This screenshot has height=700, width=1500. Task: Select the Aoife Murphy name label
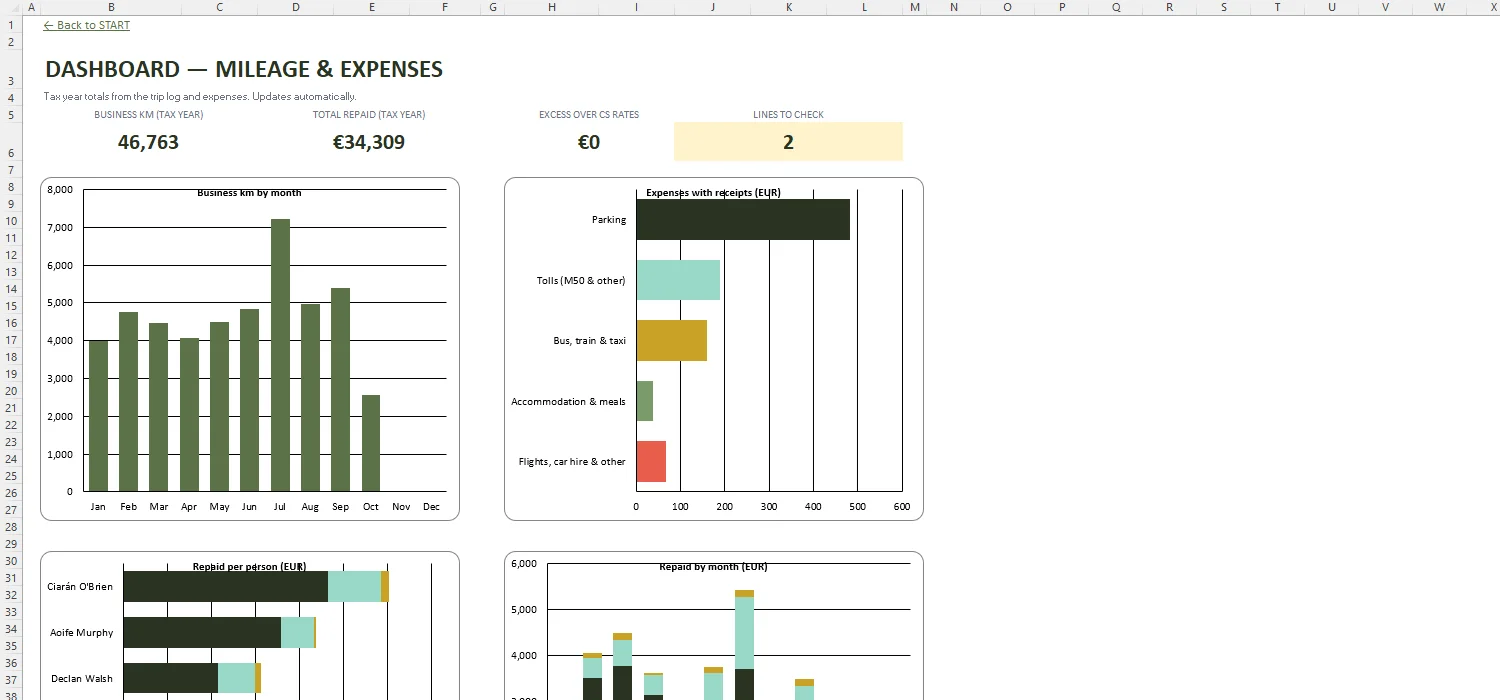click(82, 633)
